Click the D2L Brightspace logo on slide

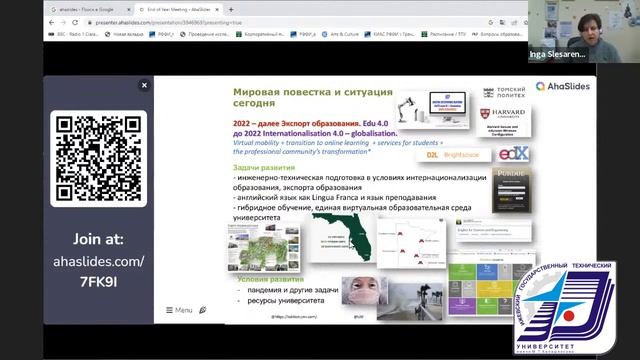[x=453, y=155]
